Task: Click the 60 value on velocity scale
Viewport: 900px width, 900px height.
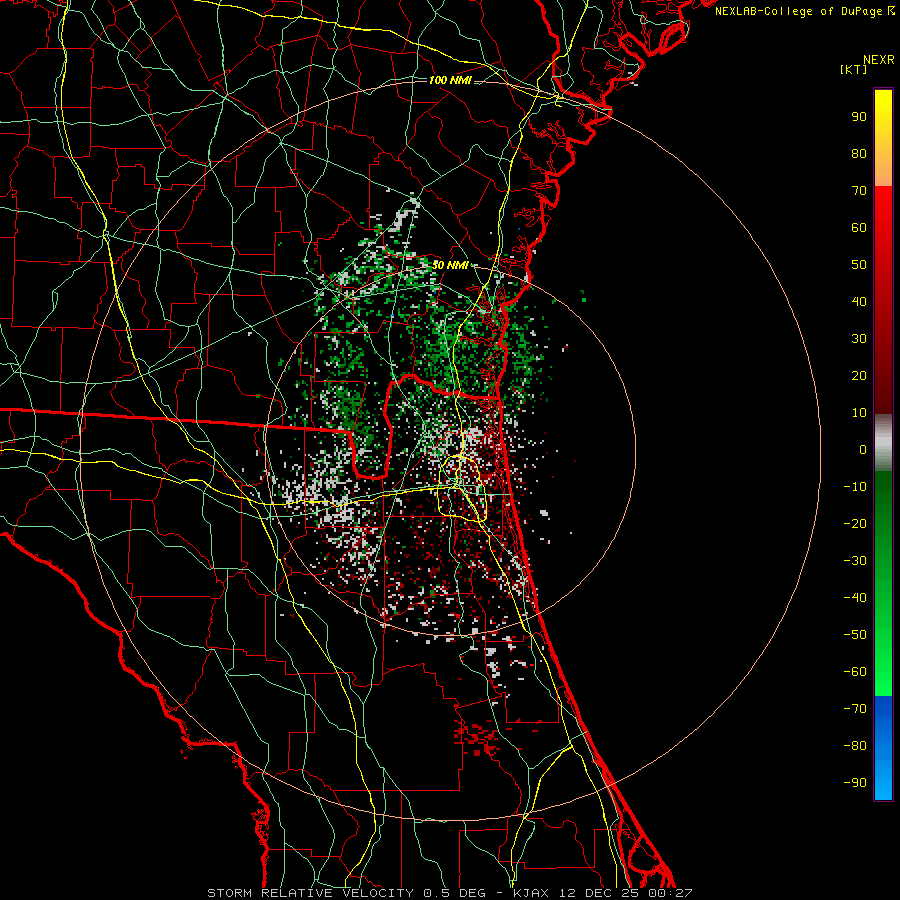Action: (859, 227)
